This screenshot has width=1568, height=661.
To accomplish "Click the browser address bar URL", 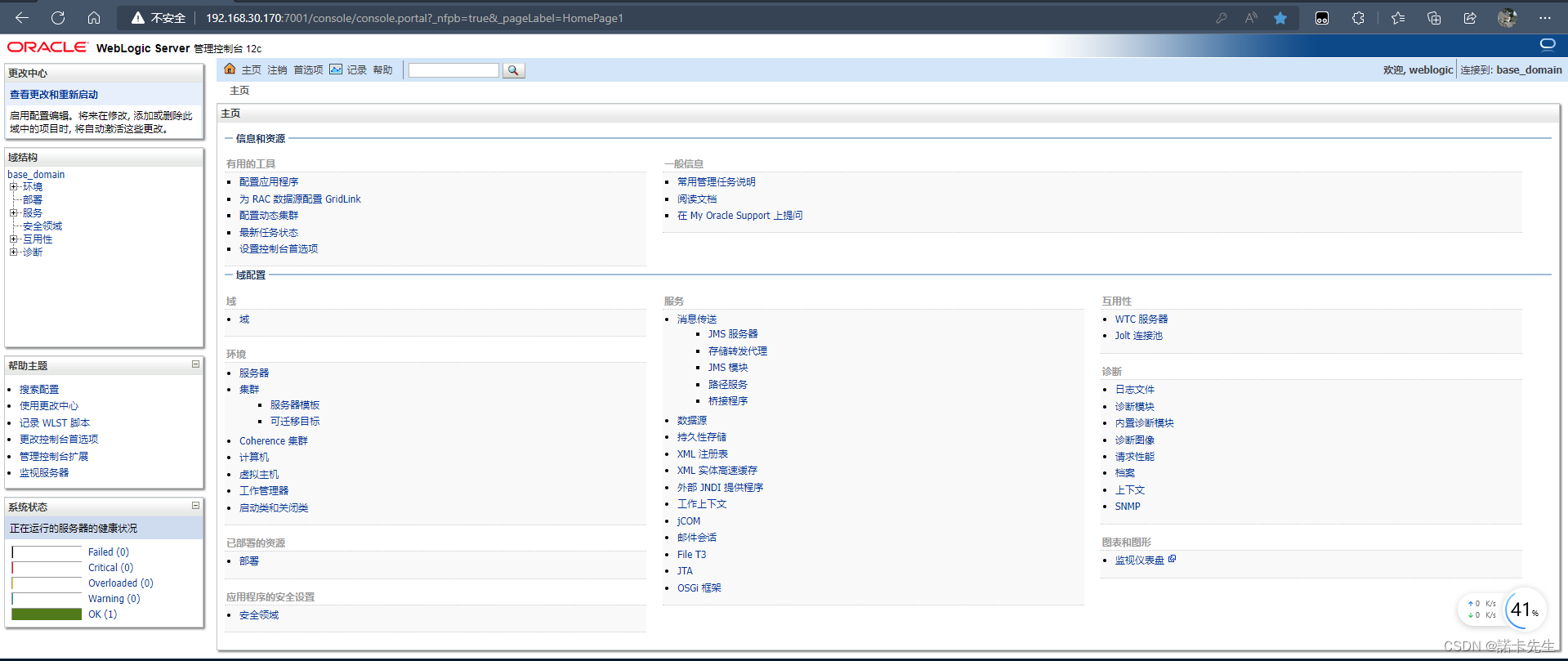I will click(414, 18).
